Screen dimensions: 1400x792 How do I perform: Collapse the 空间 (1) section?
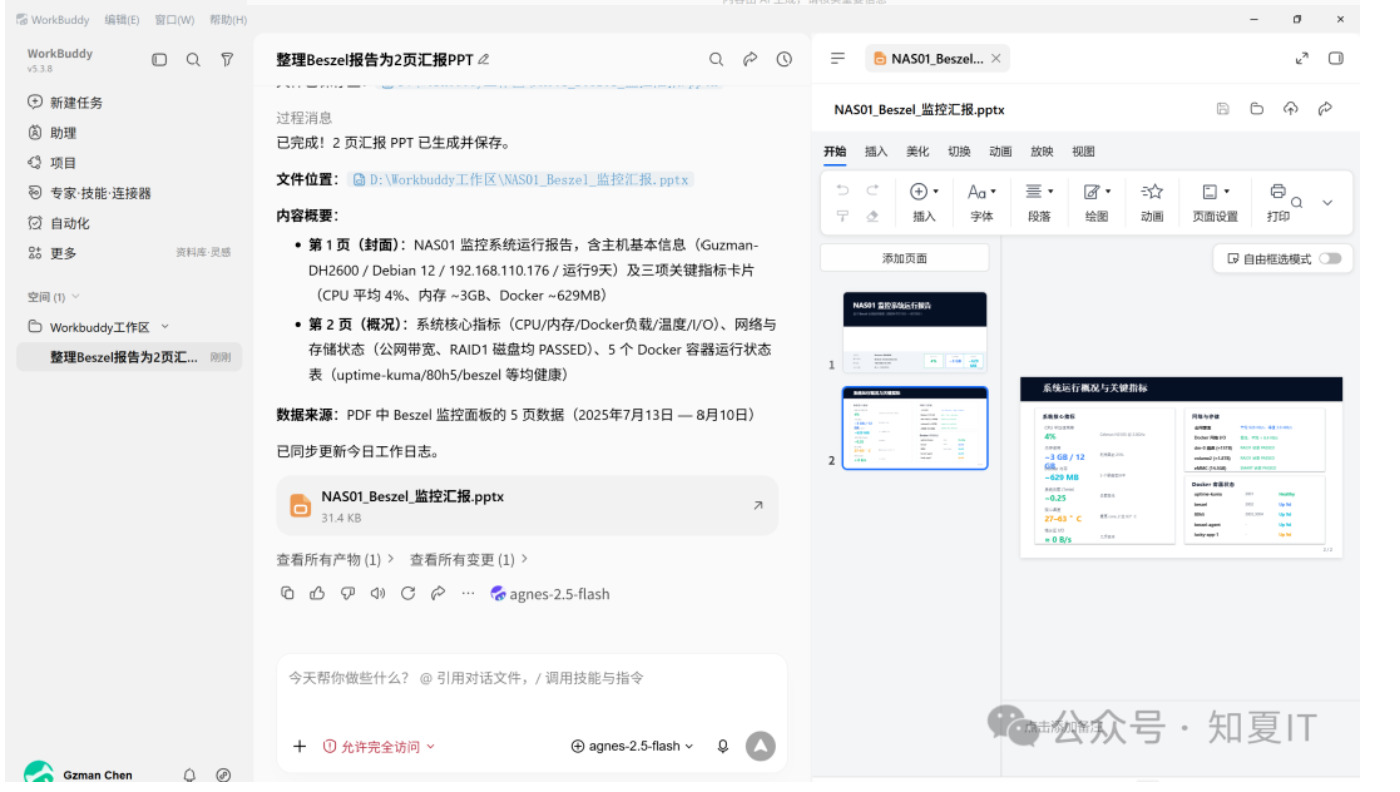tap(75, 297)
